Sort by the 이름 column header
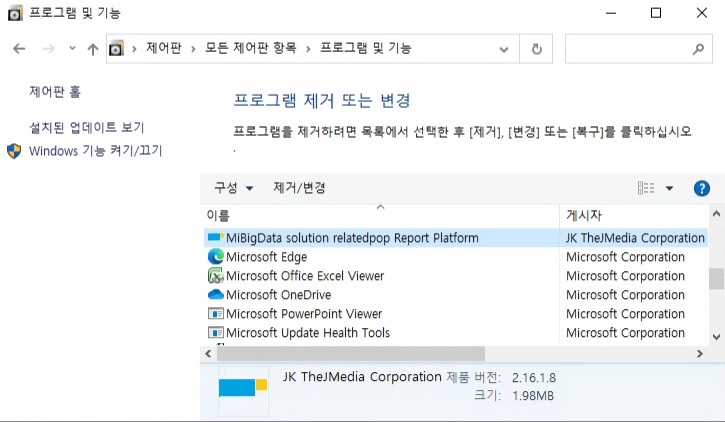This screenshot has height=422, width=725. point(381,215)
